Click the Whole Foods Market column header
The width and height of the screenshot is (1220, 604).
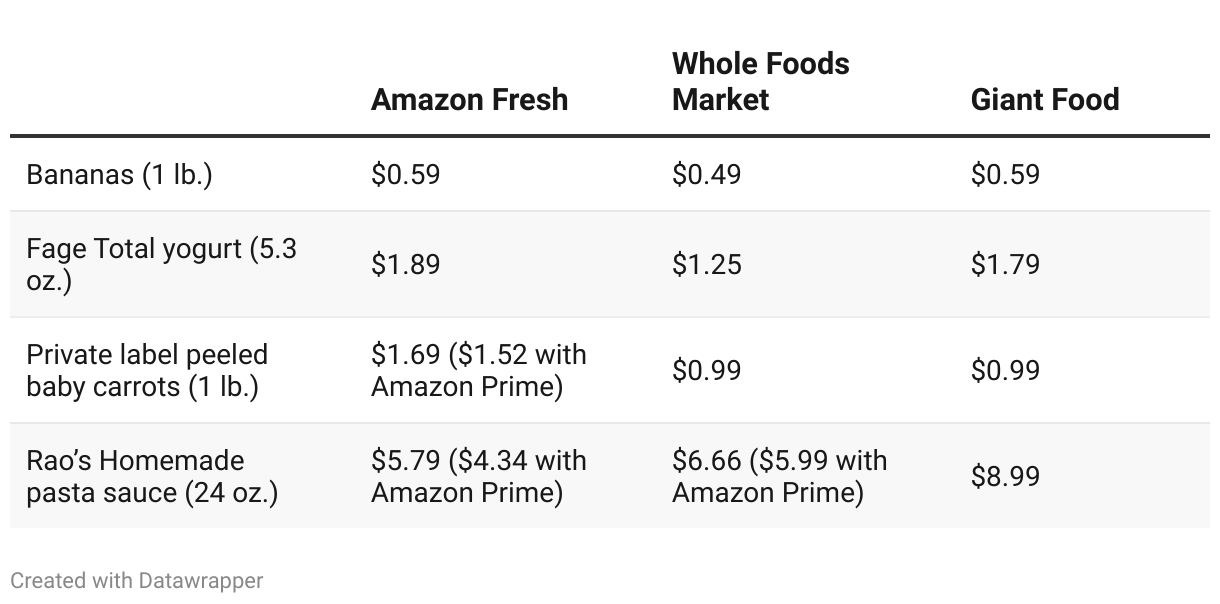click(760, 81)
